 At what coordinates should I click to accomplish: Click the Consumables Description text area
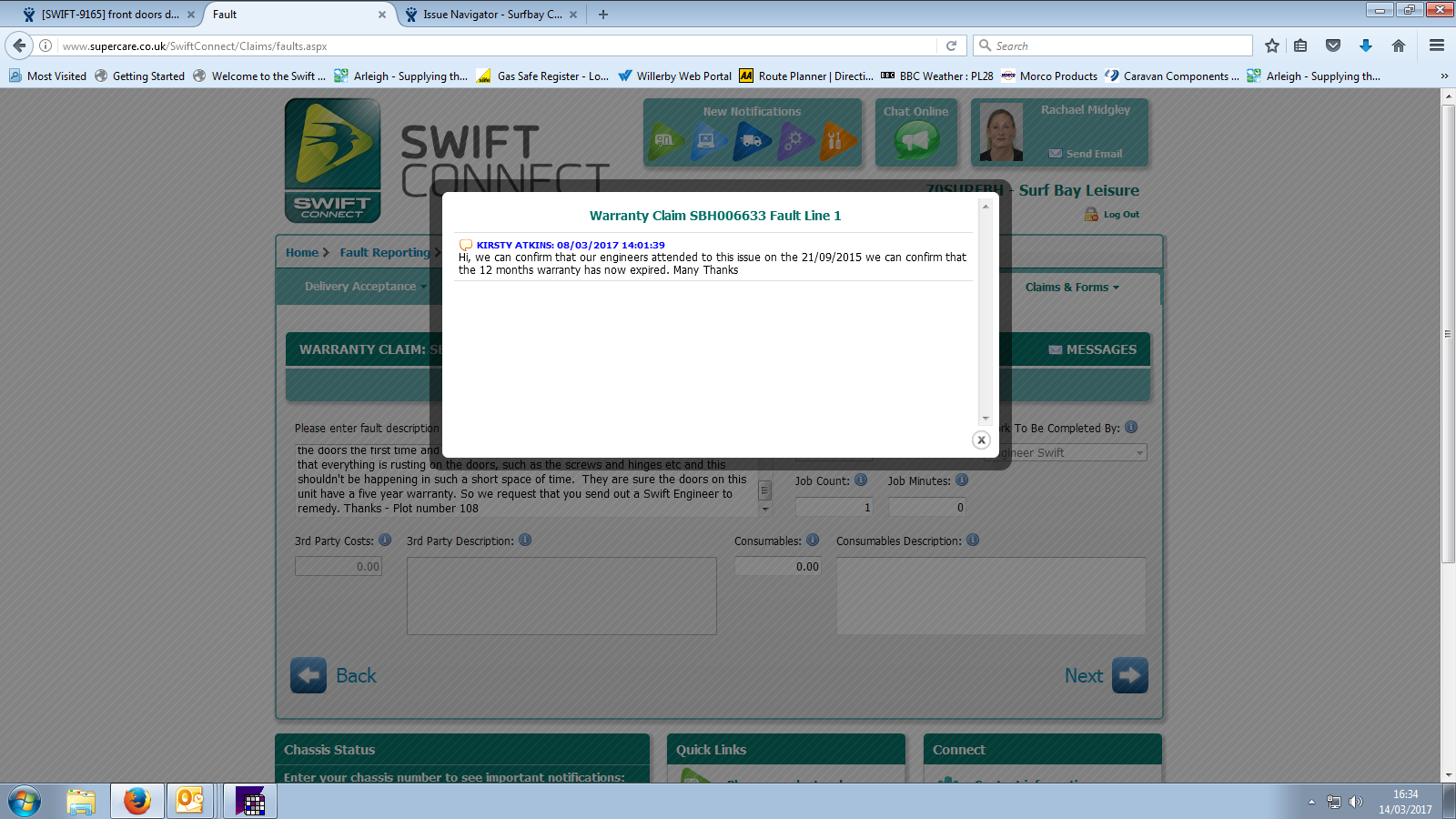pyautogui.click(x=991, y=596)
